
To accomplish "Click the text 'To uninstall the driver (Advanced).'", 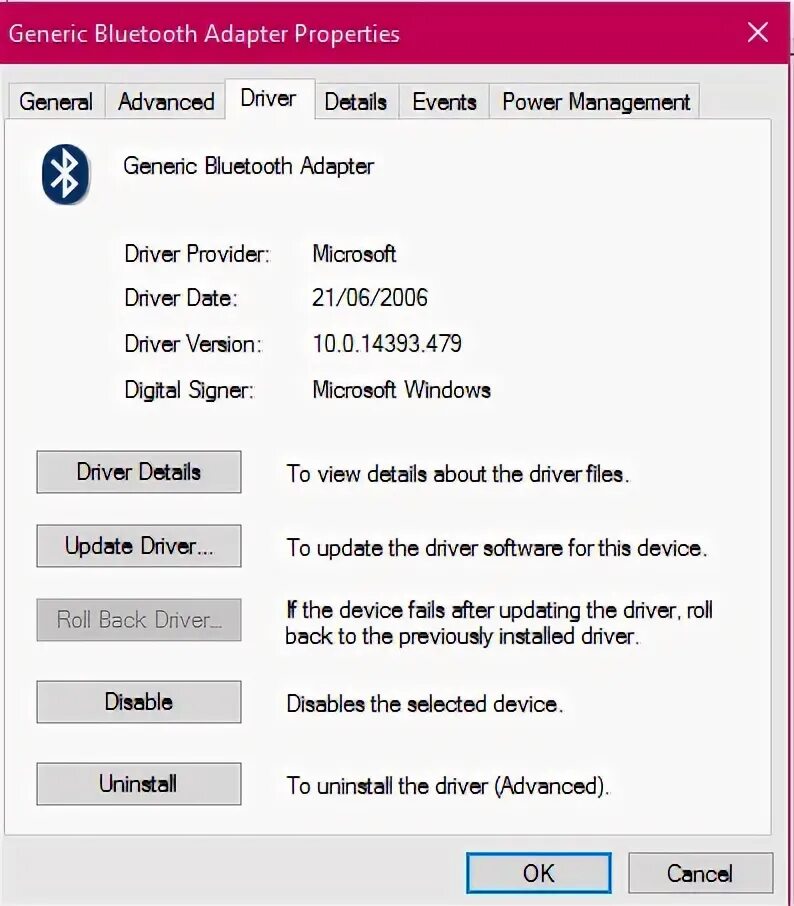I will pos(448,786).
